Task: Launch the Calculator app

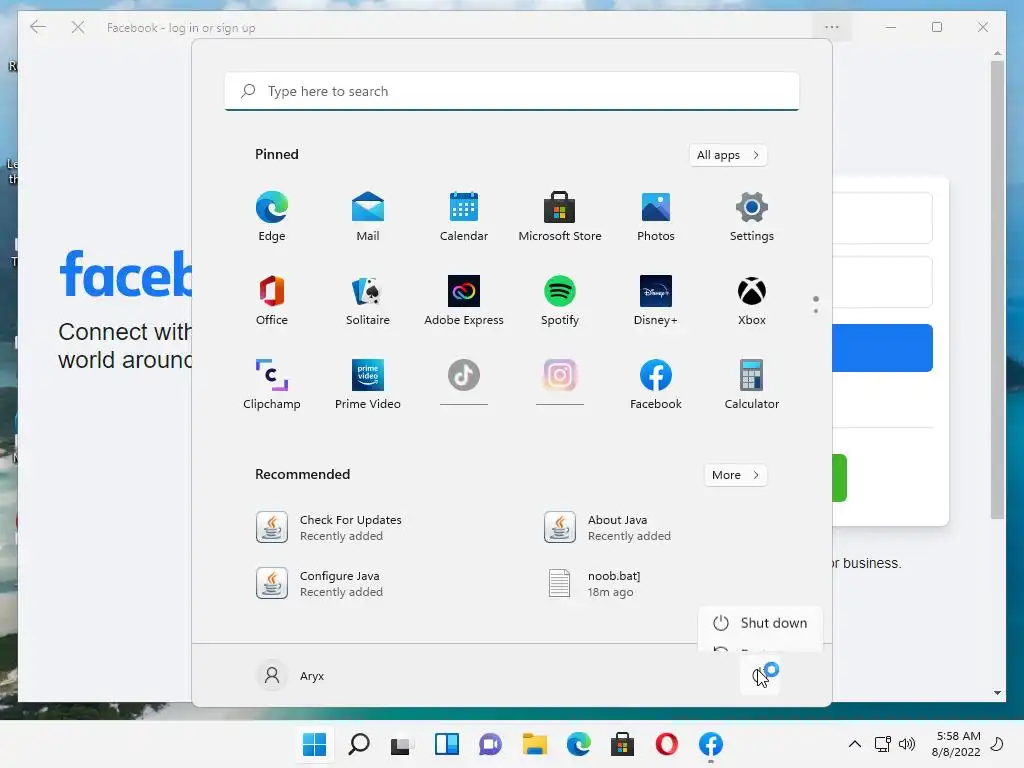Action: coord(752,384)
